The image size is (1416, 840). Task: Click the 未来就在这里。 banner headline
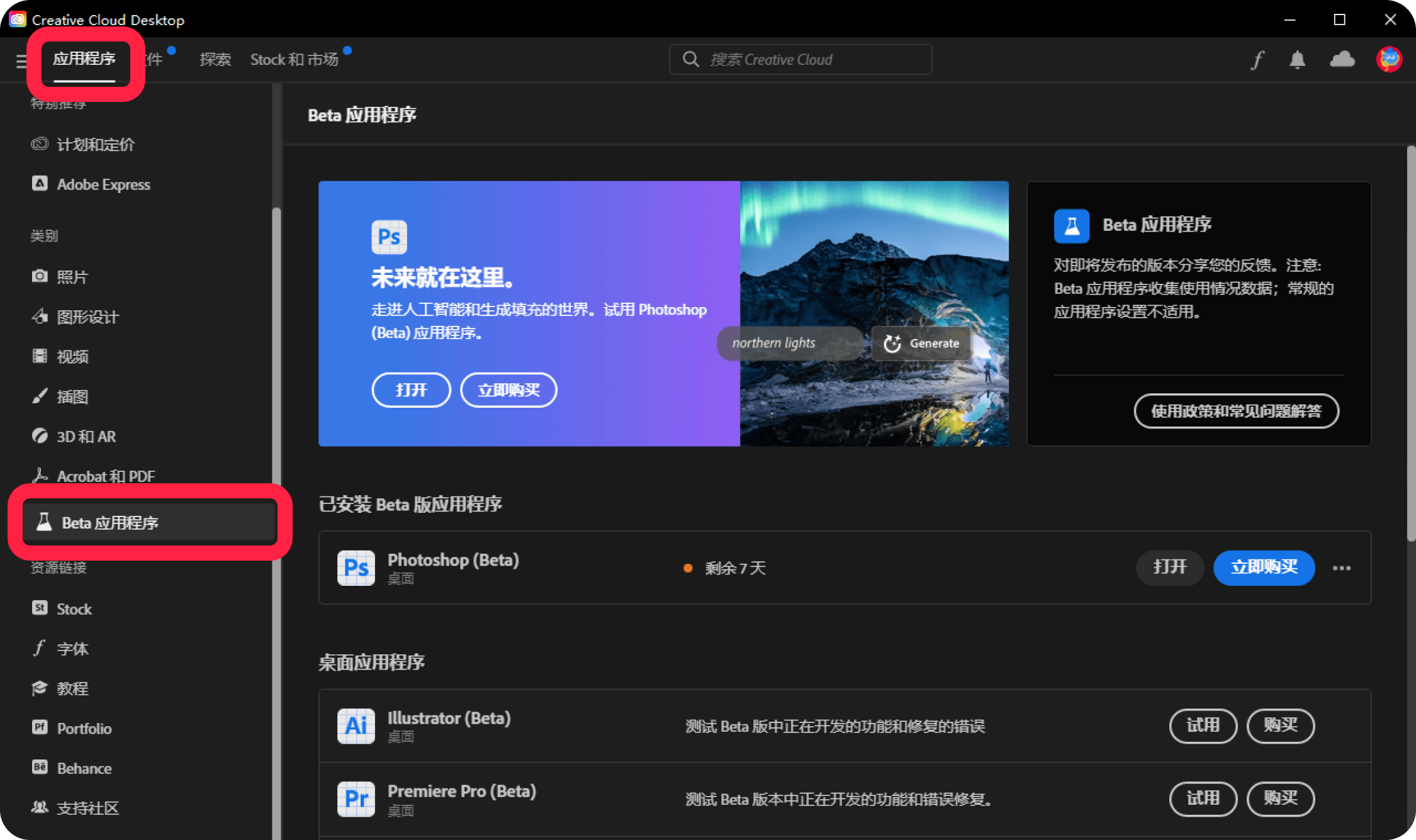pos(443,277)
